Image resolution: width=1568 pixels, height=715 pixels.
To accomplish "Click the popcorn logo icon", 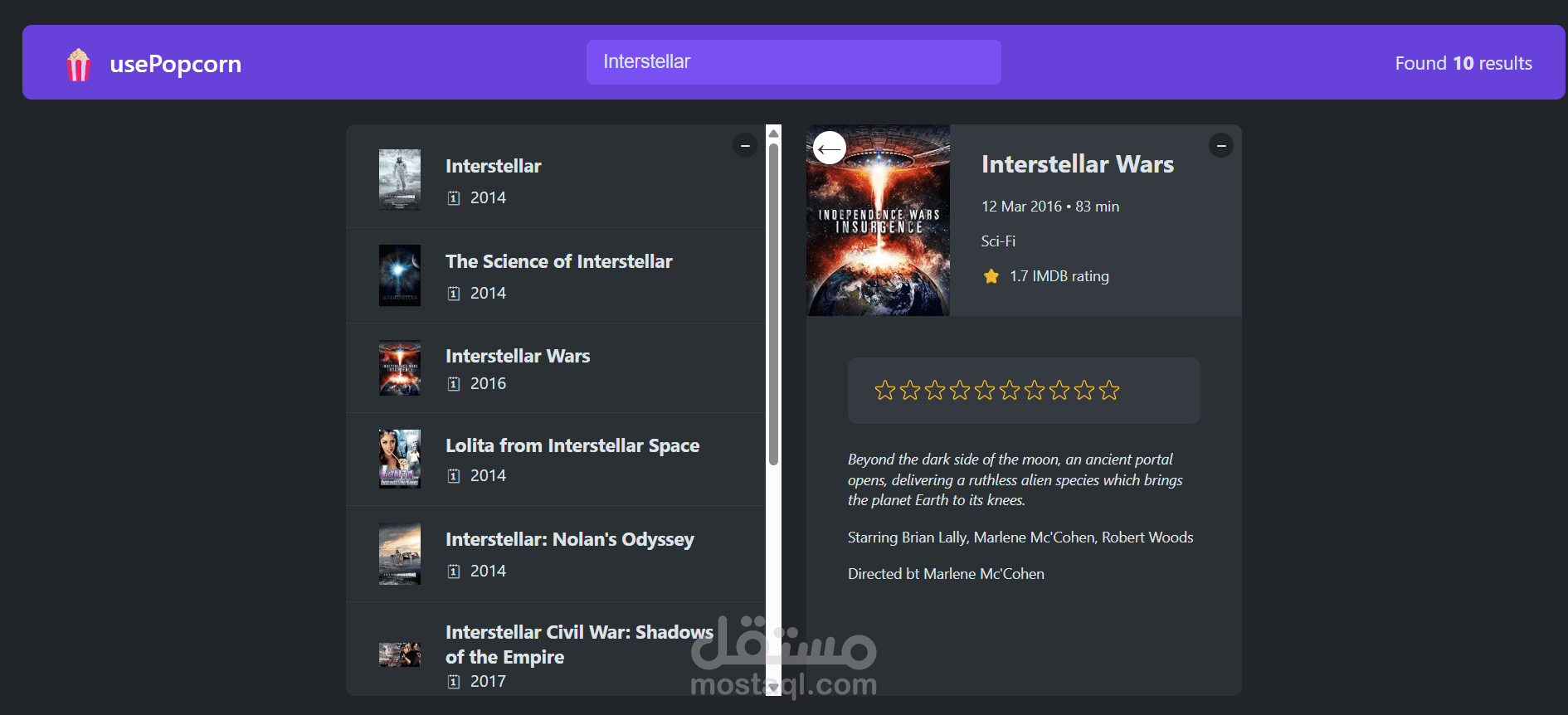I will (x=79, y=64).
